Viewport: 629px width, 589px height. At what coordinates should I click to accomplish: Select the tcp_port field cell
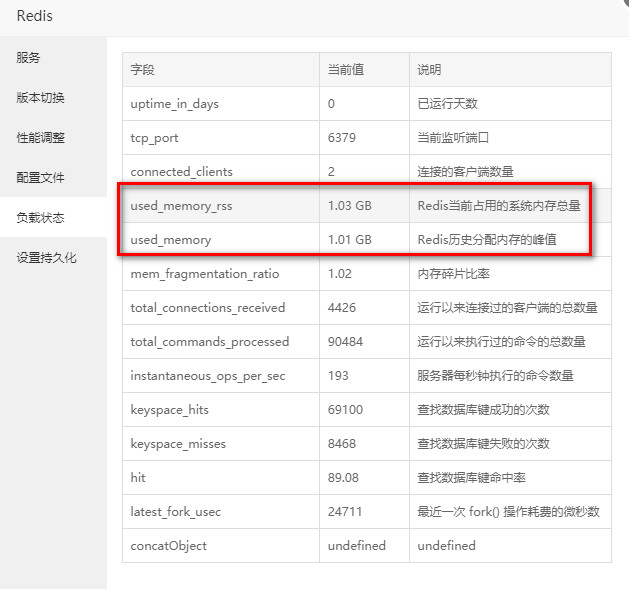(221, 138)
